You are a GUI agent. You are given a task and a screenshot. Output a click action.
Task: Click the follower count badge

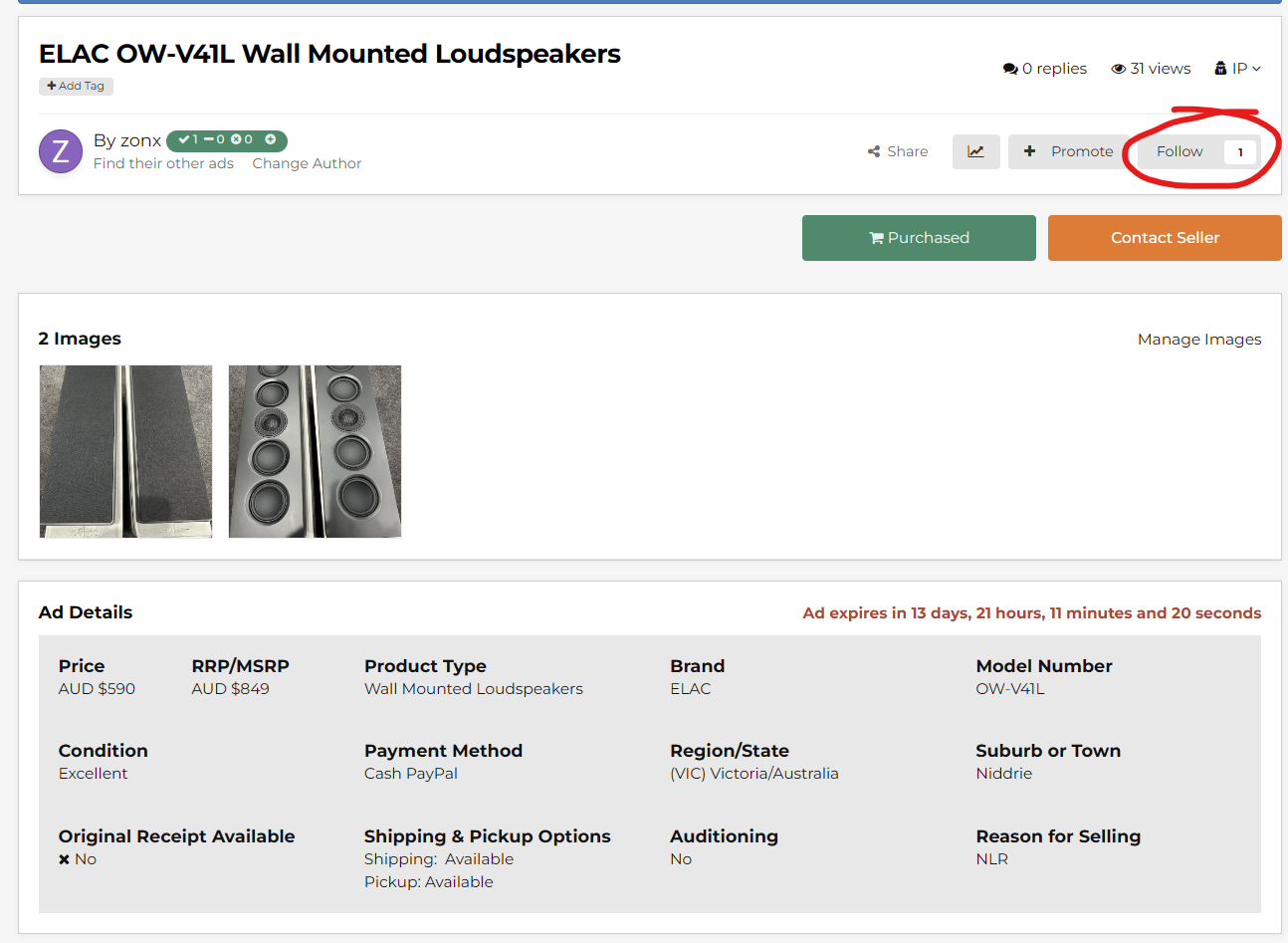(x=1240, y=152)
